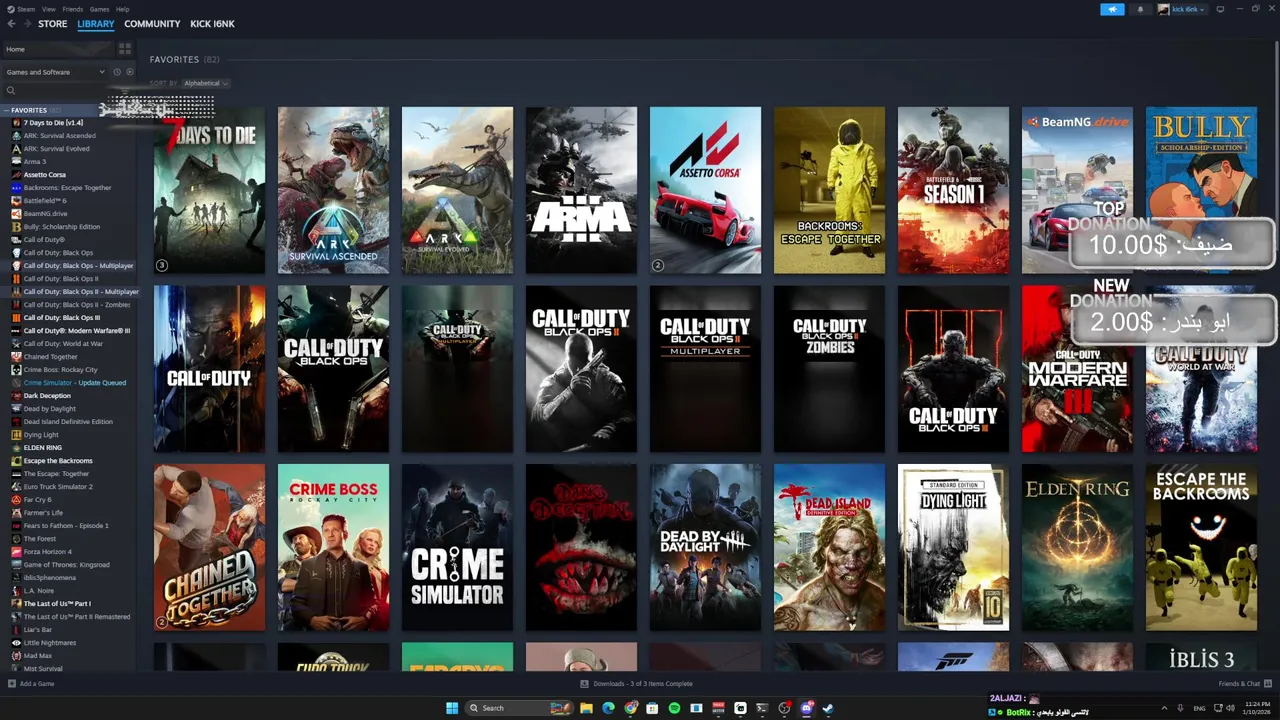The height and width of the screenshot is (720, 1280).
Task: Open the Assetto Corsa cover tile
Action: (705, 190)
